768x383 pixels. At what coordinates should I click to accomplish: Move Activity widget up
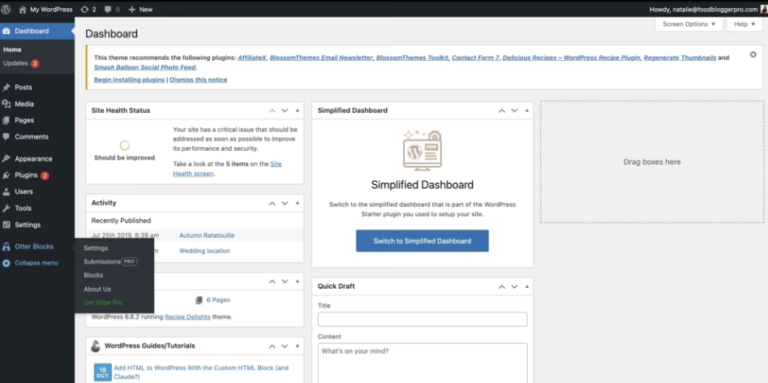coord(272,203)
